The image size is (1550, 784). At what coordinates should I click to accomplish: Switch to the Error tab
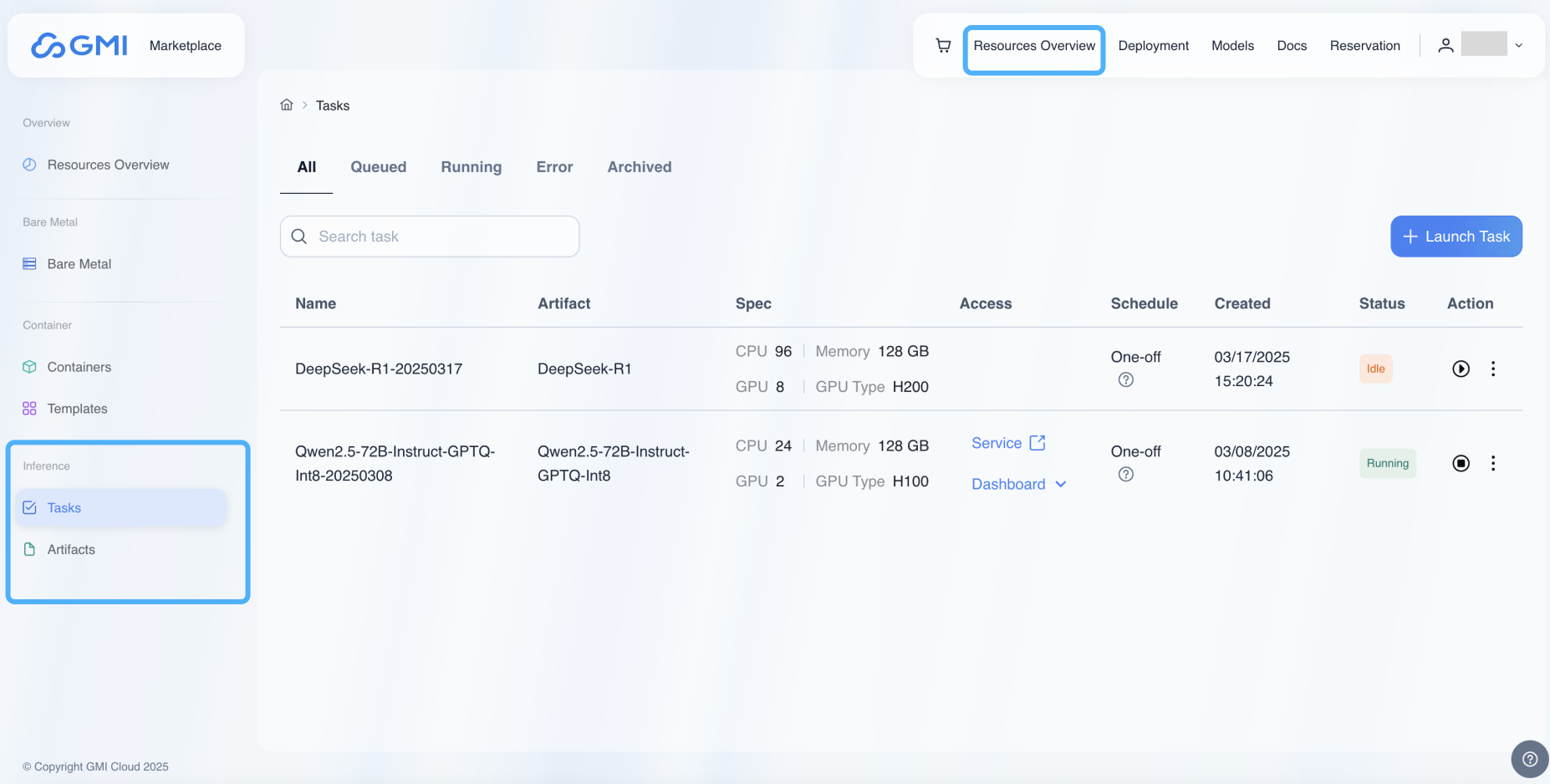tap(554, 167)
